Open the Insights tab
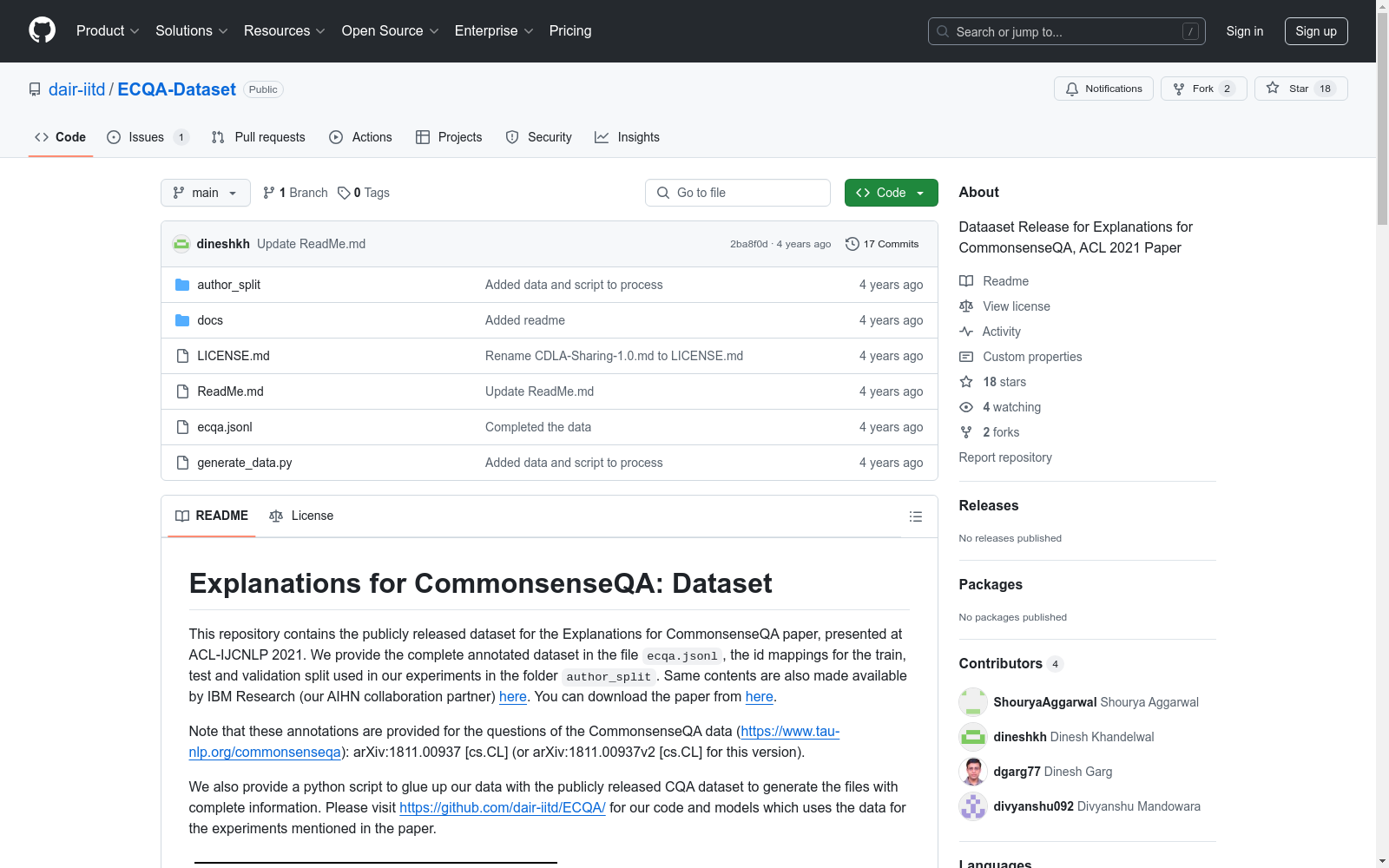Viewport: 1389px width, 868px height. (627, 137)
